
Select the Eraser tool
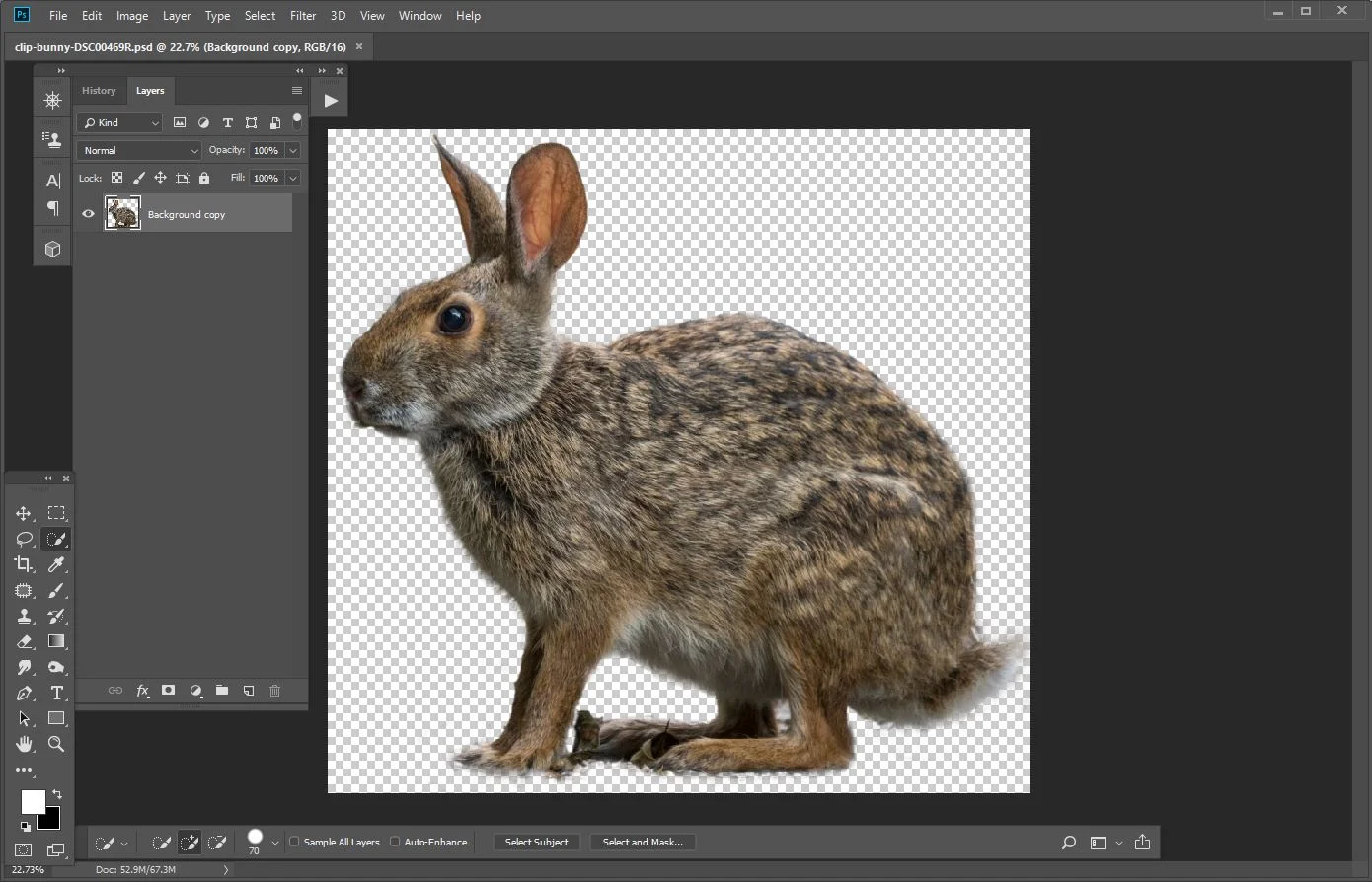click(x=24, y=641)
